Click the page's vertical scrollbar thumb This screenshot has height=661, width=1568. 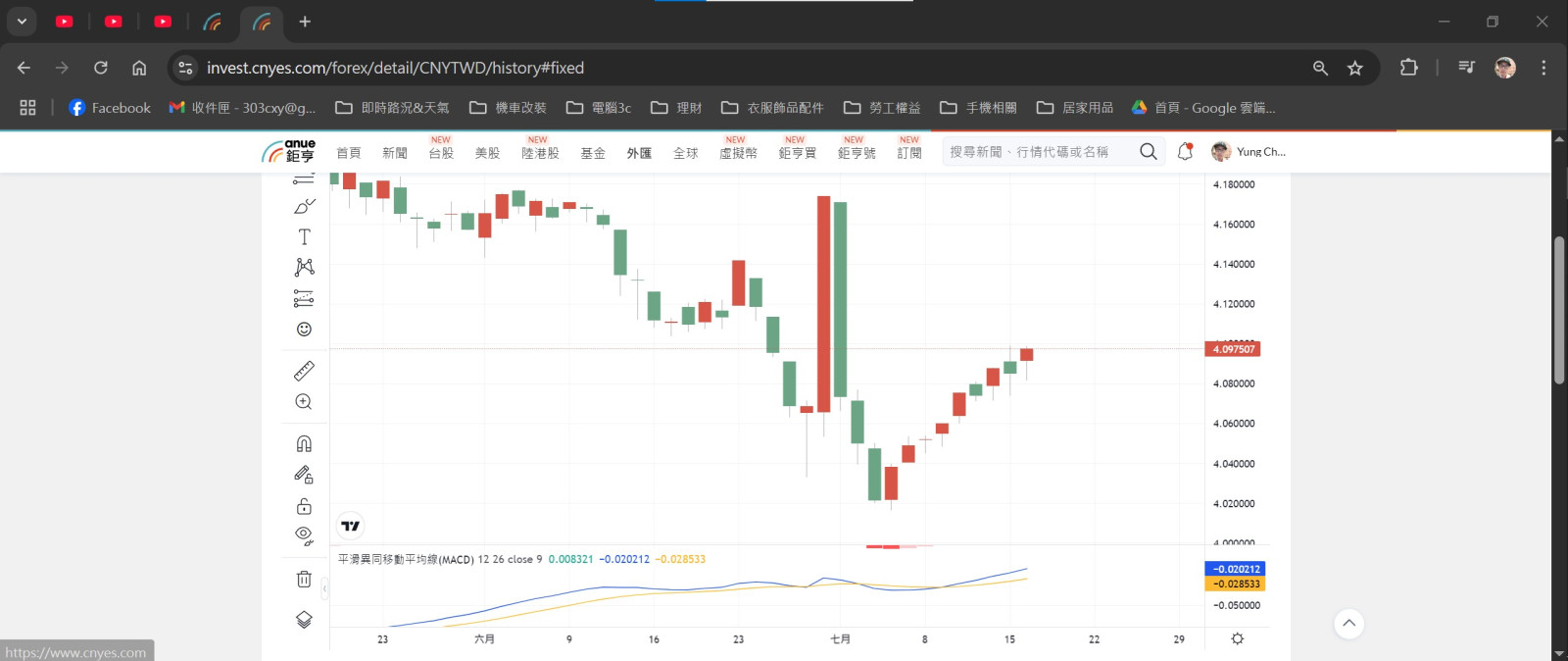1559,309
